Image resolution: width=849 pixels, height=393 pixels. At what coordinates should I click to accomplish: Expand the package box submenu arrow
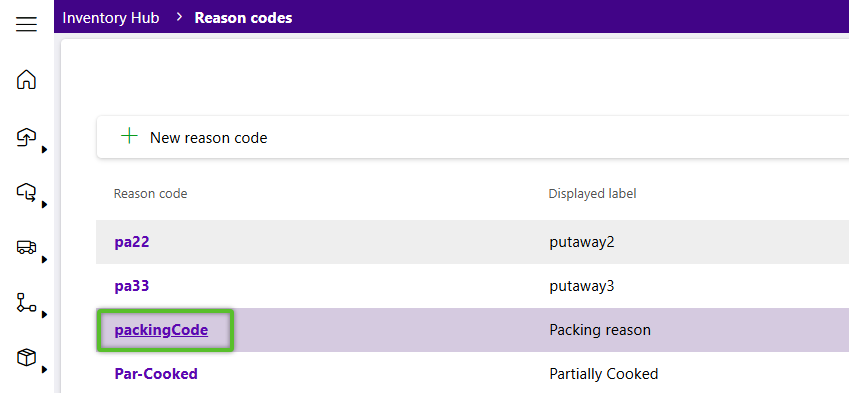44,370
